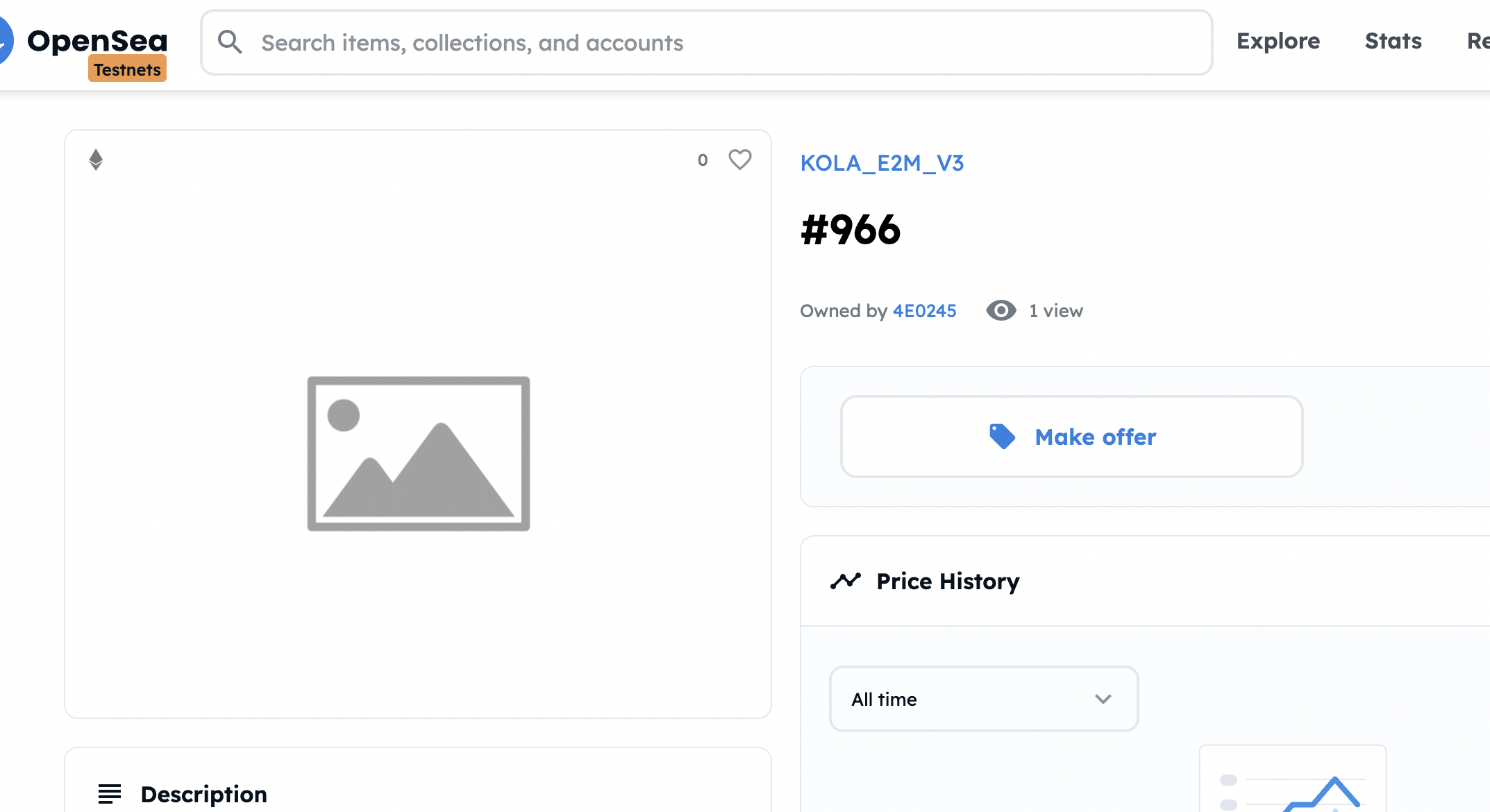1490x812 pixels.
Task: Open owner profile 4E0245
Action: click(x=925, y=311)
